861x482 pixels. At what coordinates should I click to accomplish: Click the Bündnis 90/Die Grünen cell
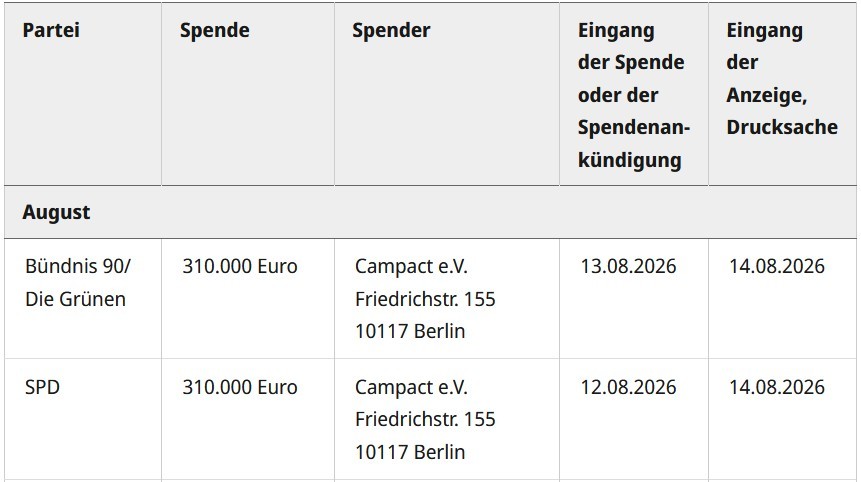78,282
